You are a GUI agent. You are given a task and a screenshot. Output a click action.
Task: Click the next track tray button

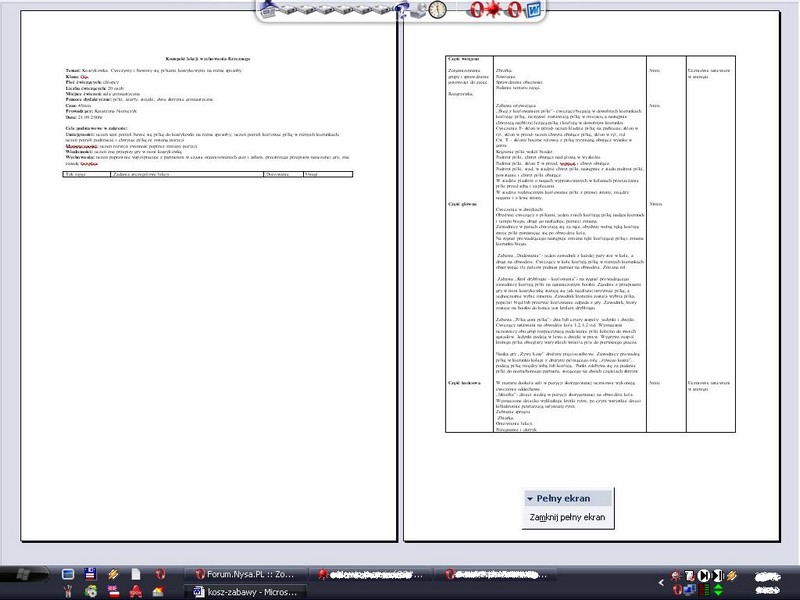click(718, 575)
